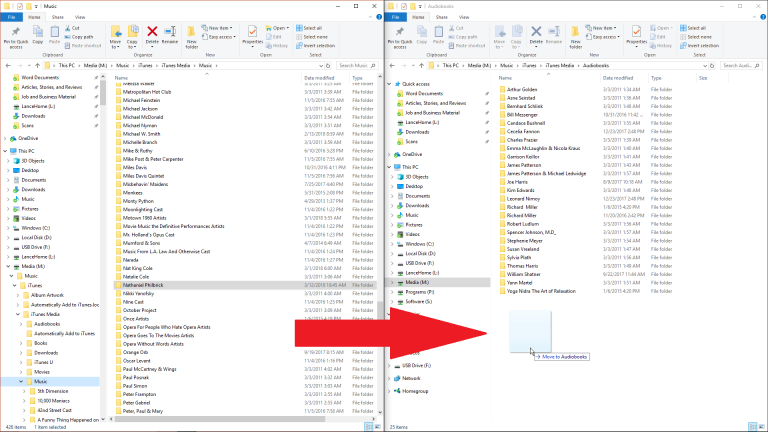Click Up arrow in Audiobooks window navigation
Image resolution: width=768 pixels, height=432 pixels.
(x=421, y=65)
